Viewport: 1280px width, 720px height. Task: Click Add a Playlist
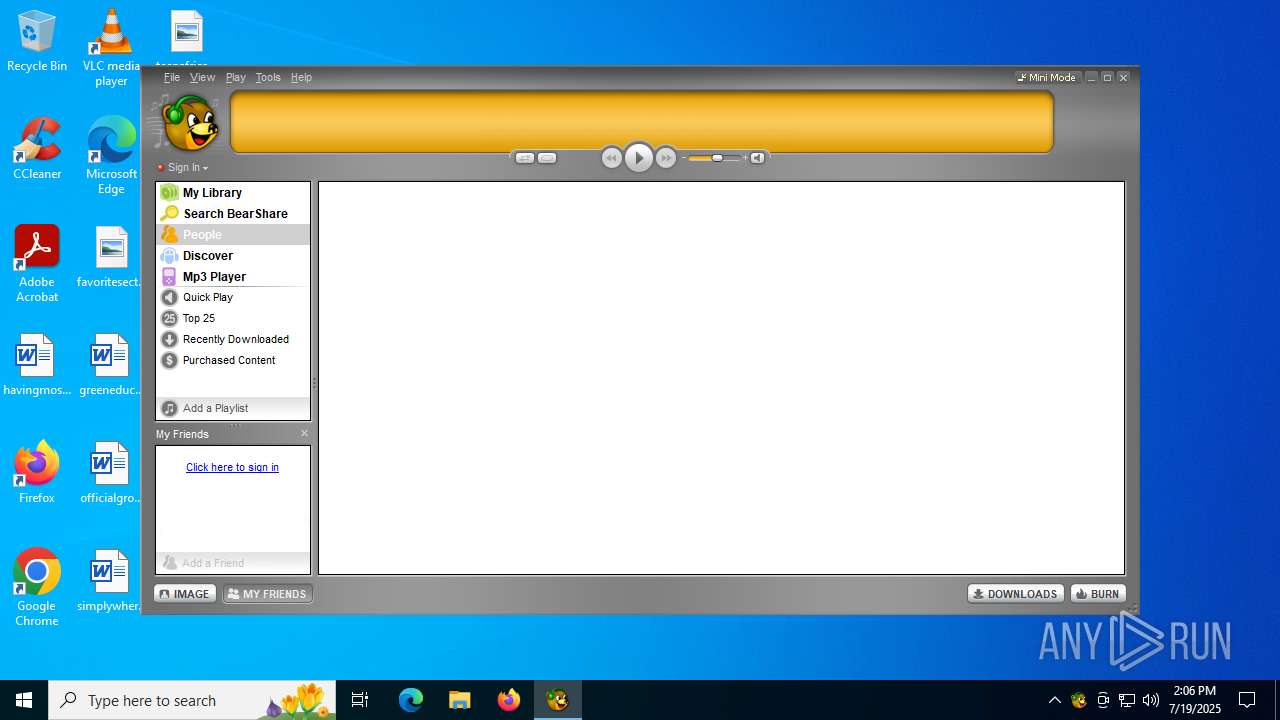point(232,408)
